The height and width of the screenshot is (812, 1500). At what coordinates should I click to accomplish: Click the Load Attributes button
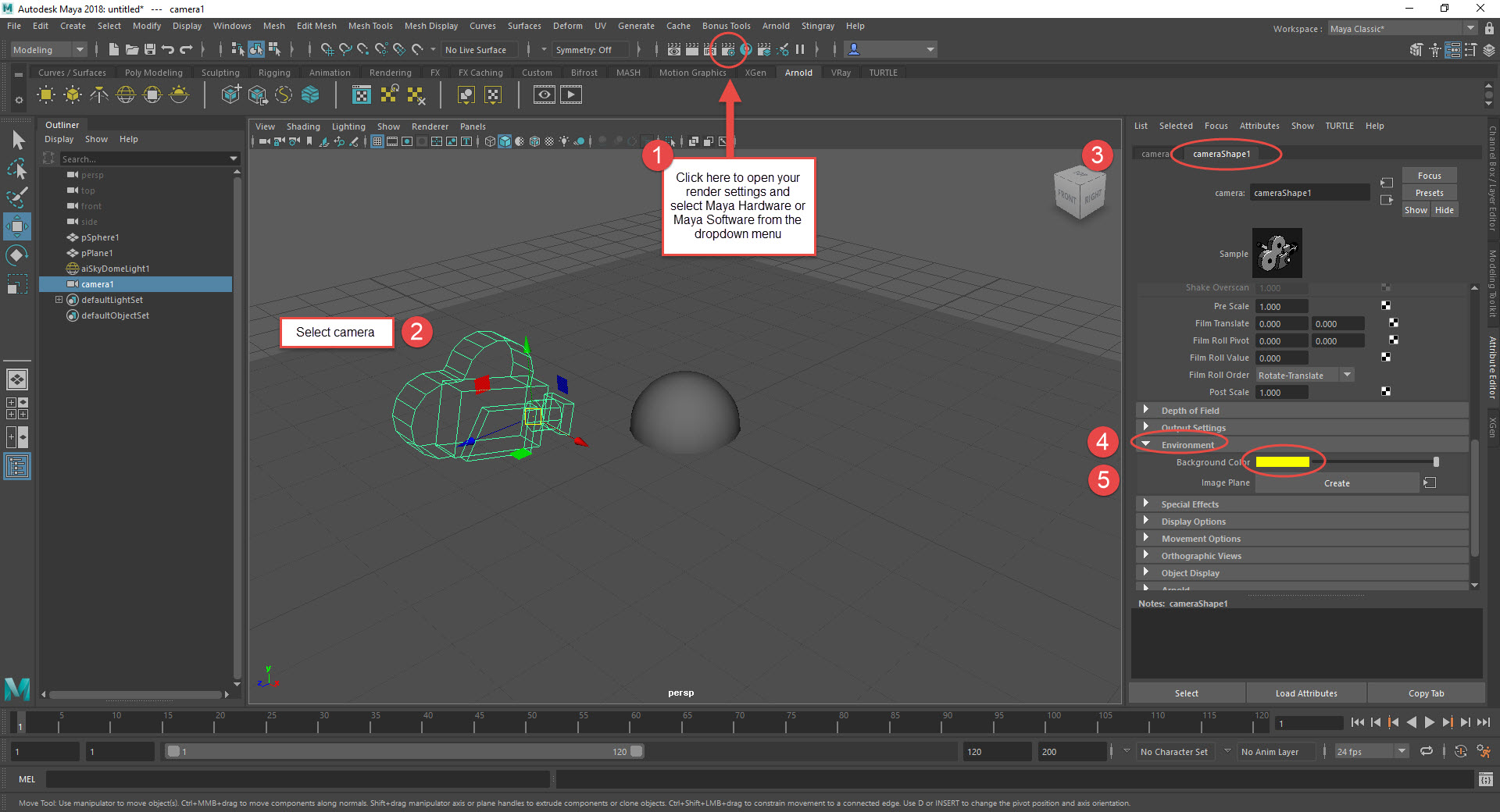[1305, 693]
